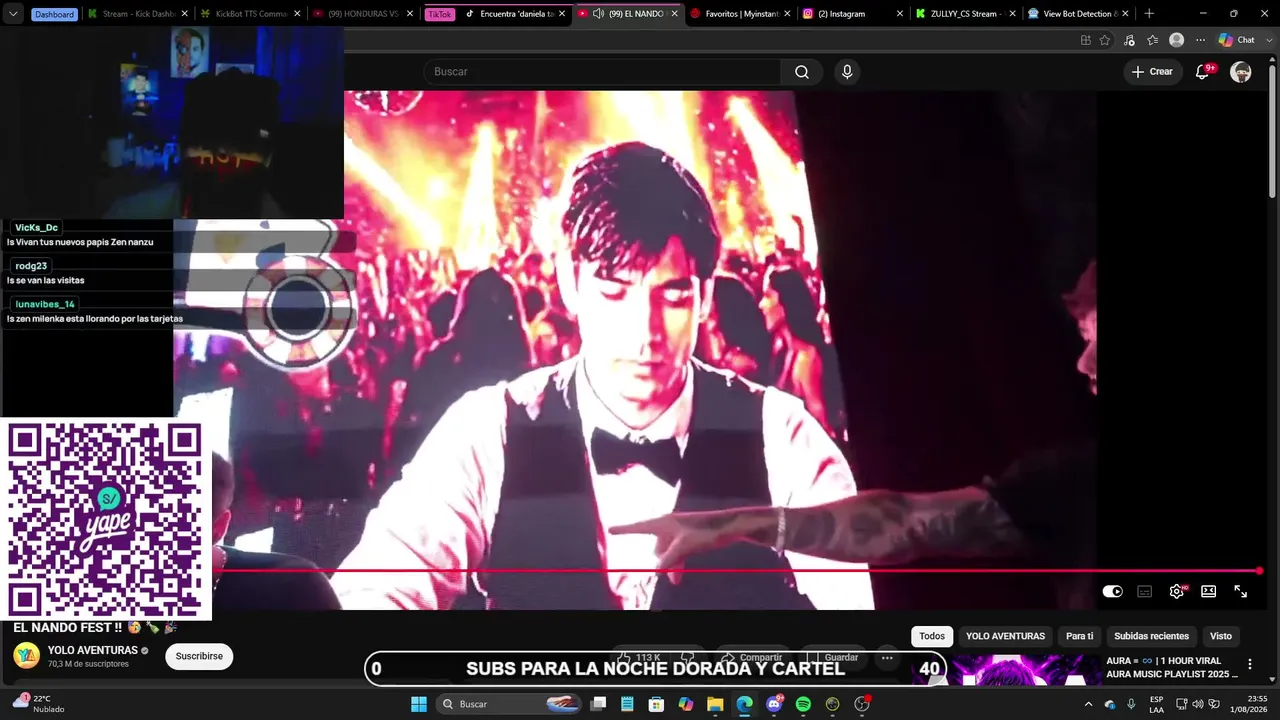Open Task View on the taskbar
The width and height of the screenshot is (1280, 720).
(598, 704)
